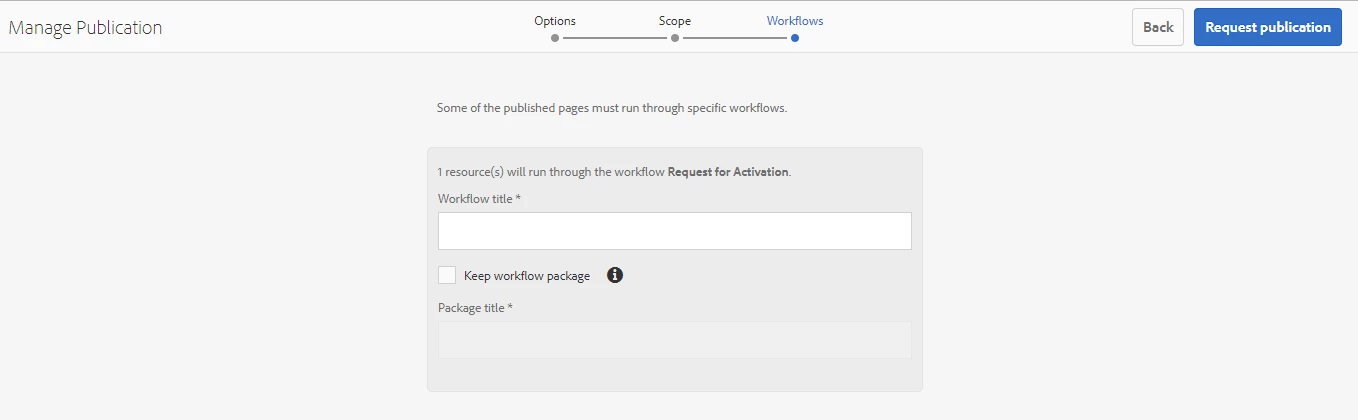Image resolution: width=1358 pixels, height=420 pixels.
Task: Click the 'Some of the published pages' message
Action: (x=612, y=108)
